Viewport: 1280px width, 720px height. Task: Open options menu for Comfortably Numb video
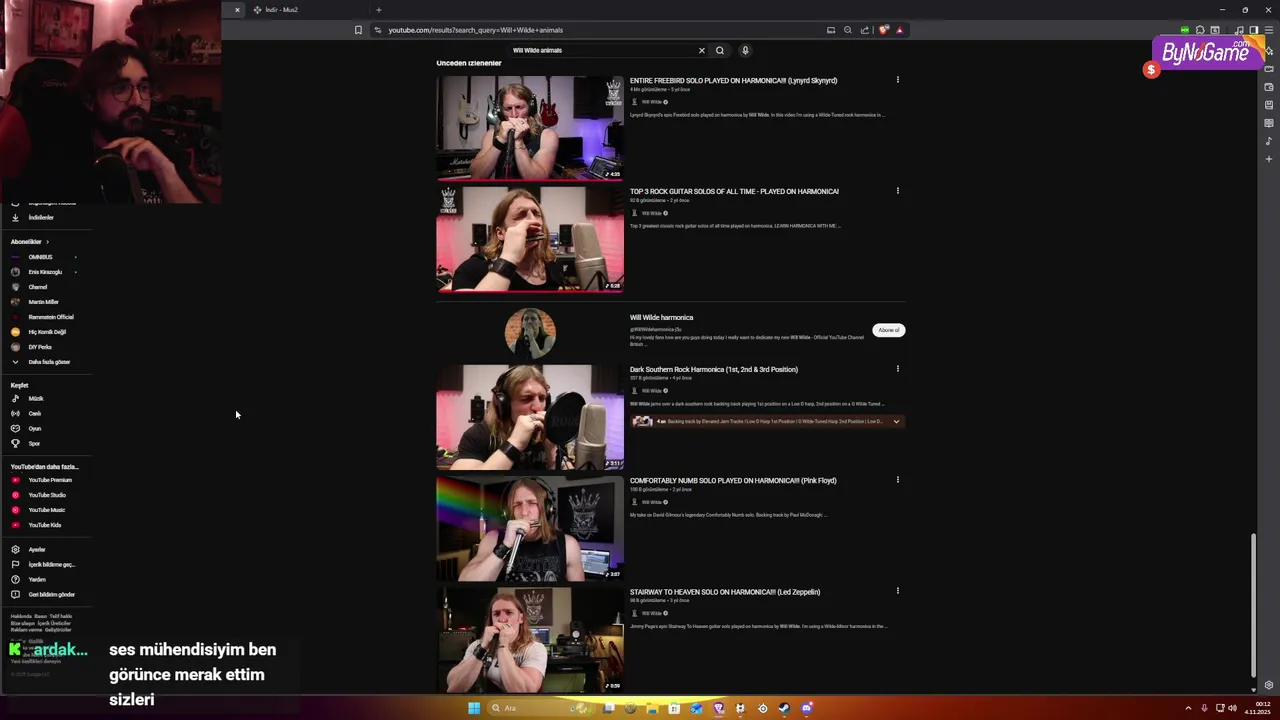(x=897, y=480)
